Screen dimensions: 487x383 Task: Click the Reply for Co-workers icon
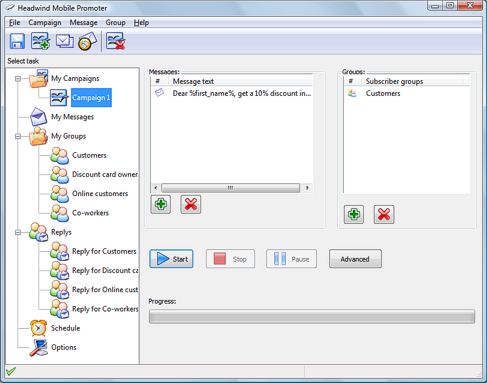point(60,309)
